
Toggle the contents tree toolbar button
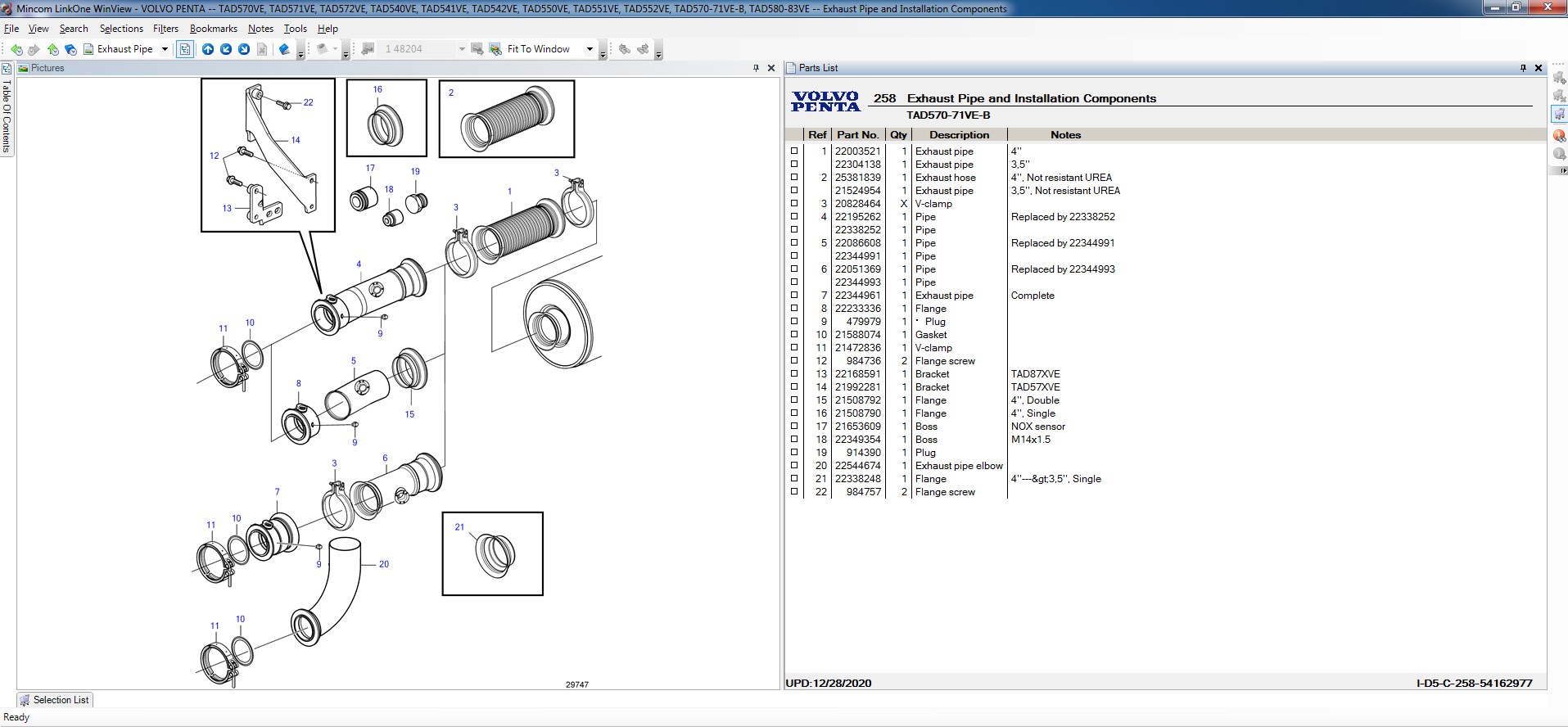coord(185,49)
